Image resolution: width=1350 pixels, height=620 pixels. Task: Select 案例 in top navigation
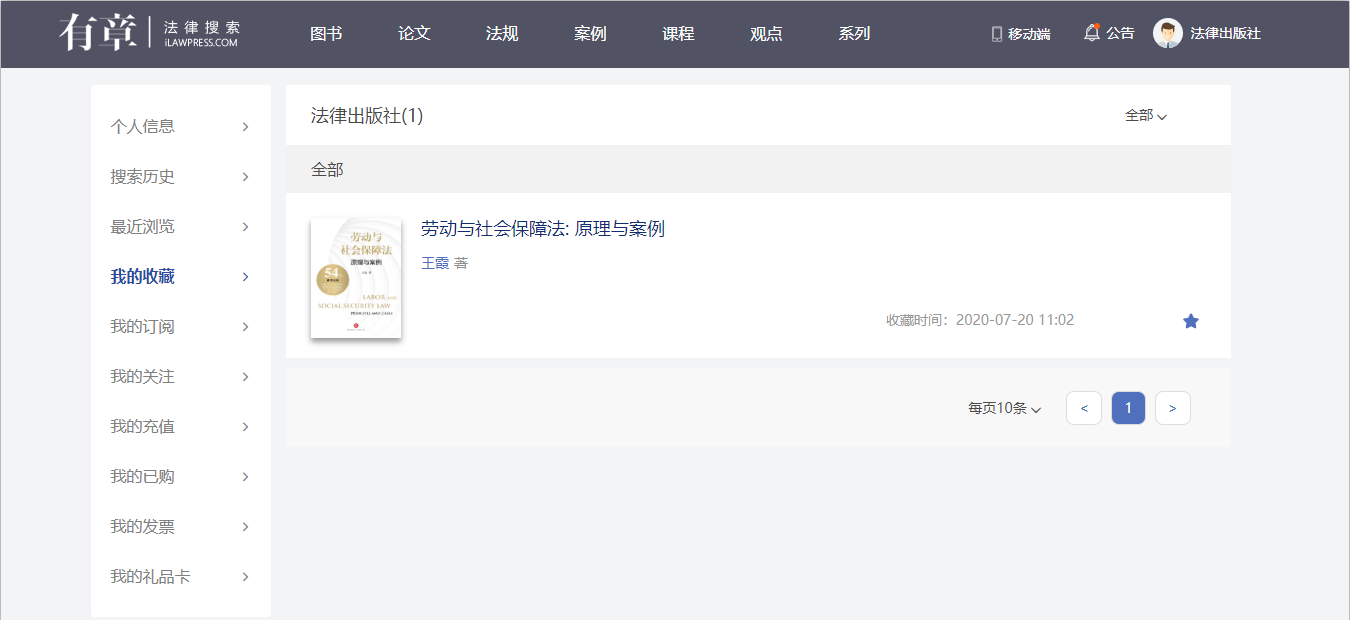click(590, 34)
